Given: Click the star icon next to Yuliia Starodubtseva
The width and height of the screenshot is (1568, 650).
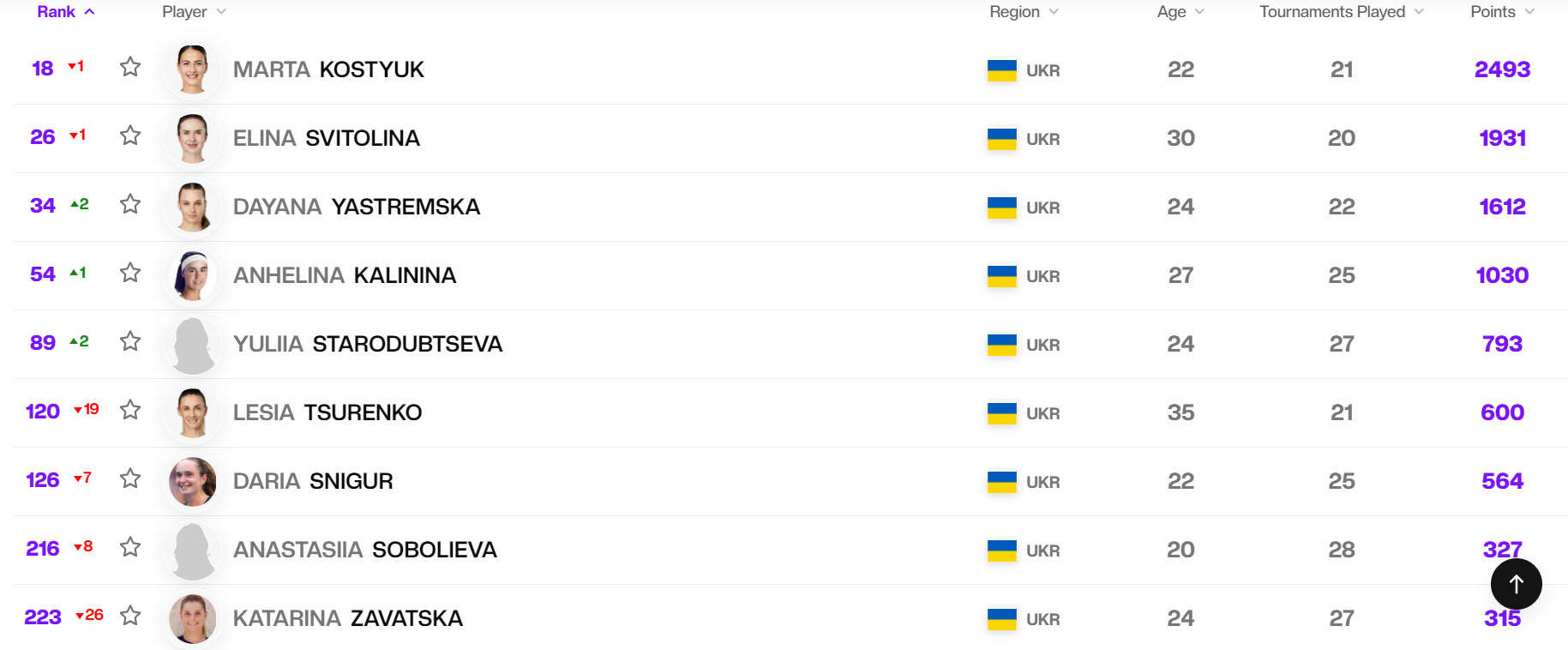Looking at the screenshot, I should click(130, 341).
